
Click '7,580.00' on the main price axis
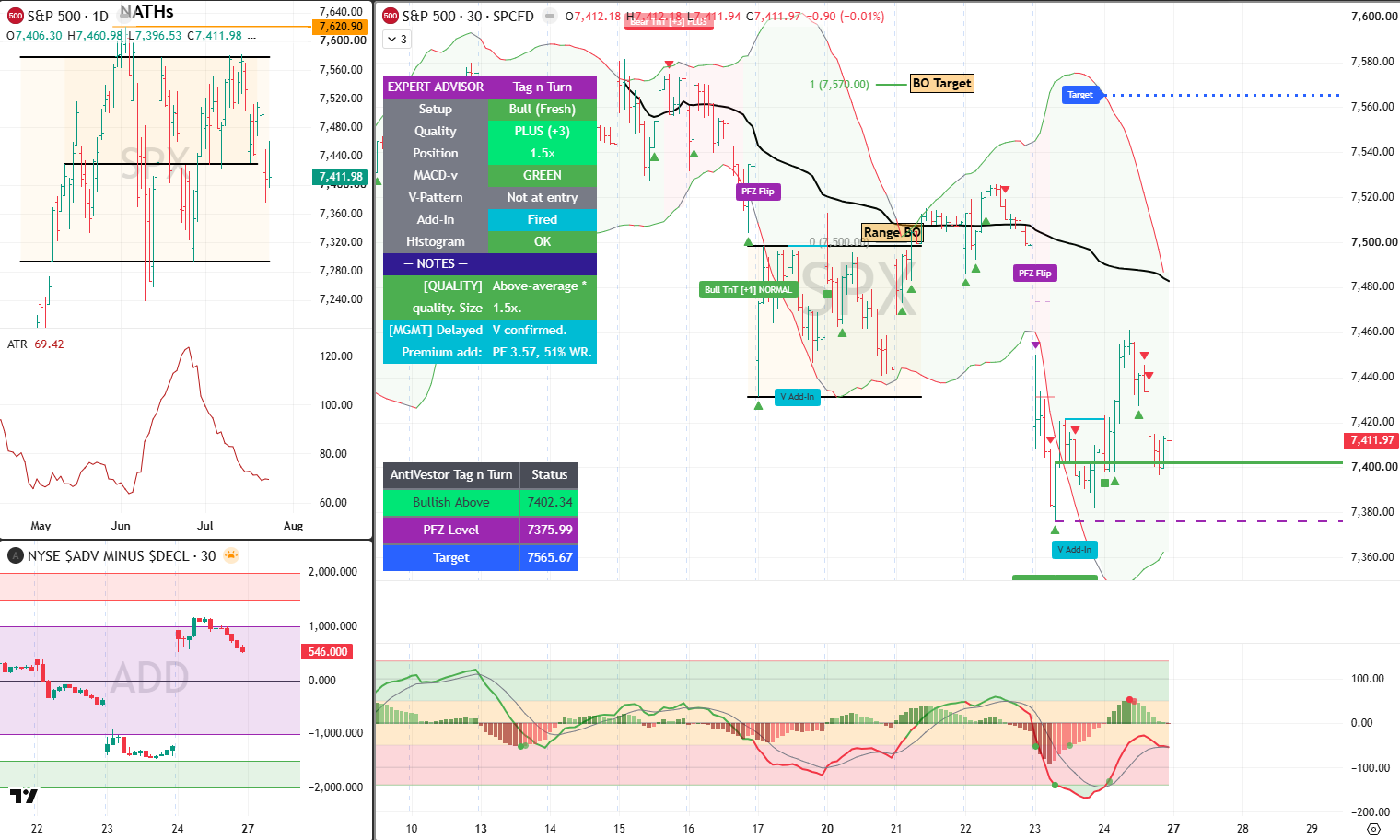(1373, 62)
